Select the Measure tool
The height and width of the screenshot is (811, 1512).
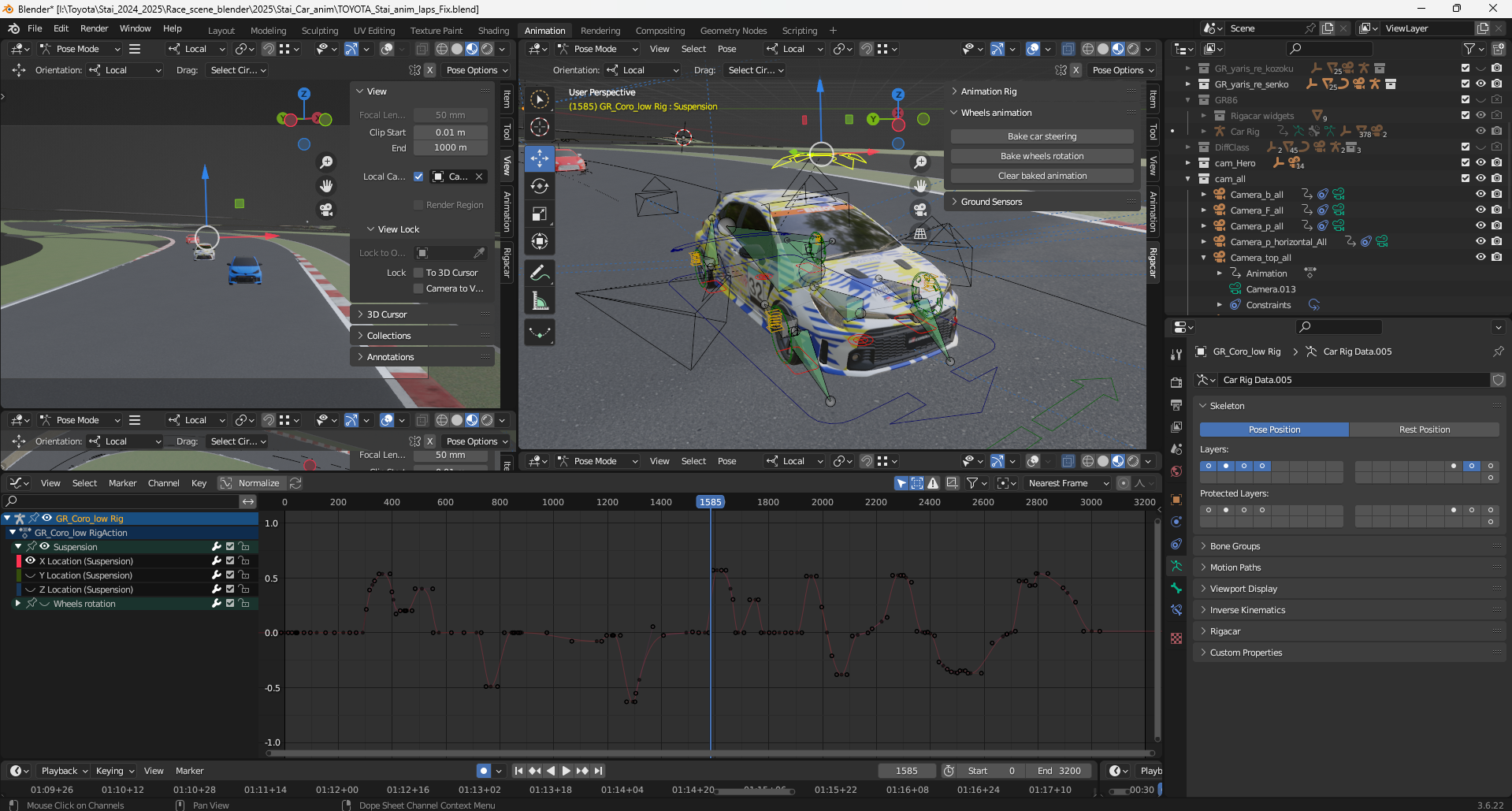pos(540,301)
